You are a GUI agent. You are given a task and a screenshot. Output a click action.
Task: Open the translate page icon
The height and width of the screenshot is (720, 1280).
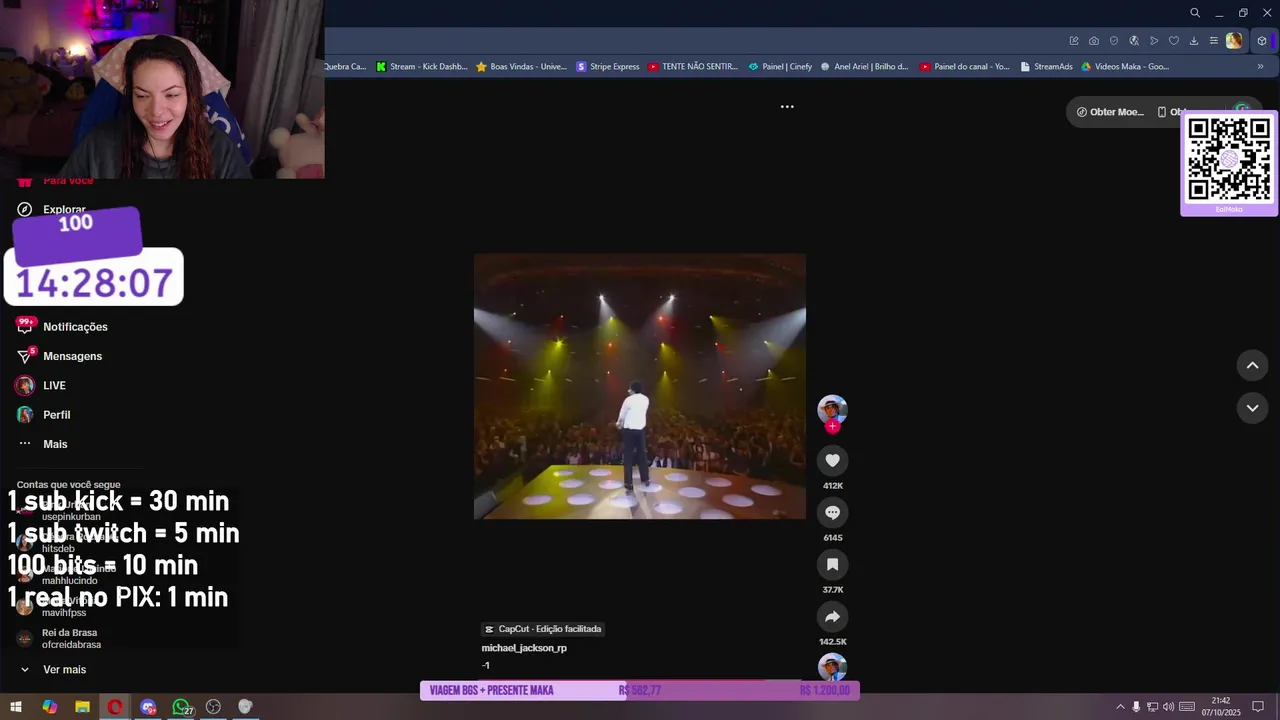coord(1134,41)
